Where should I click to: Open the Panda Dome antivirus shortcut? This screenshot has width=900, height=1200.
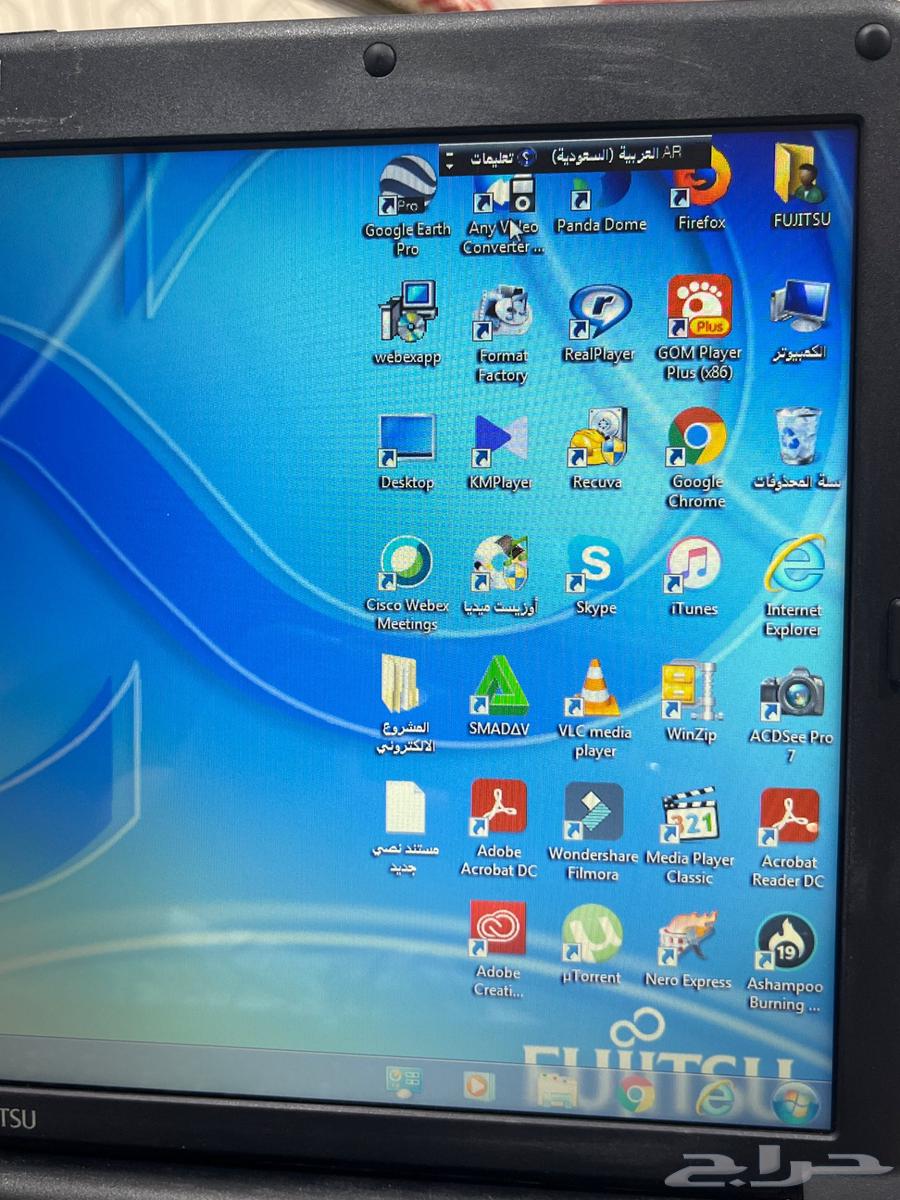pos(601,203)
